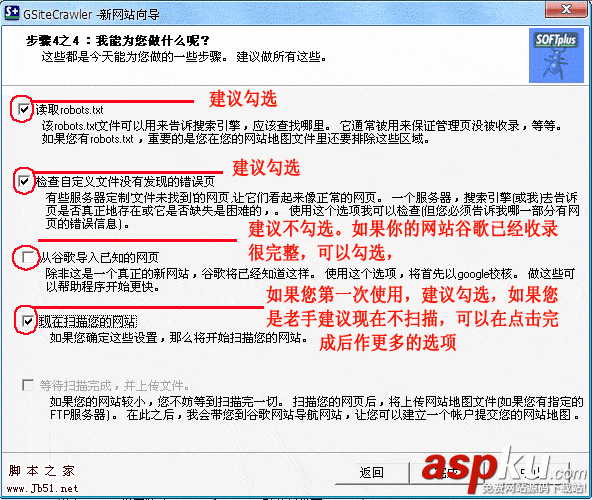
Task: Close the GSiteCrawler wizard window
Action: [566, 9]
